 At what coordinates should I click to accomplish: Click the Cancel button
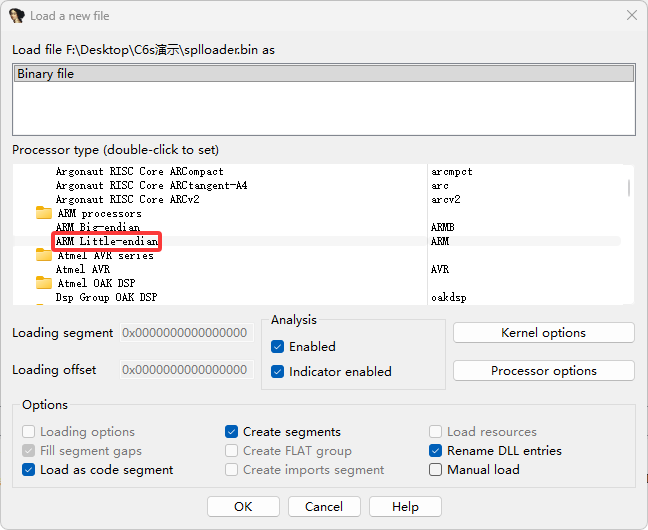coord(324,507)
